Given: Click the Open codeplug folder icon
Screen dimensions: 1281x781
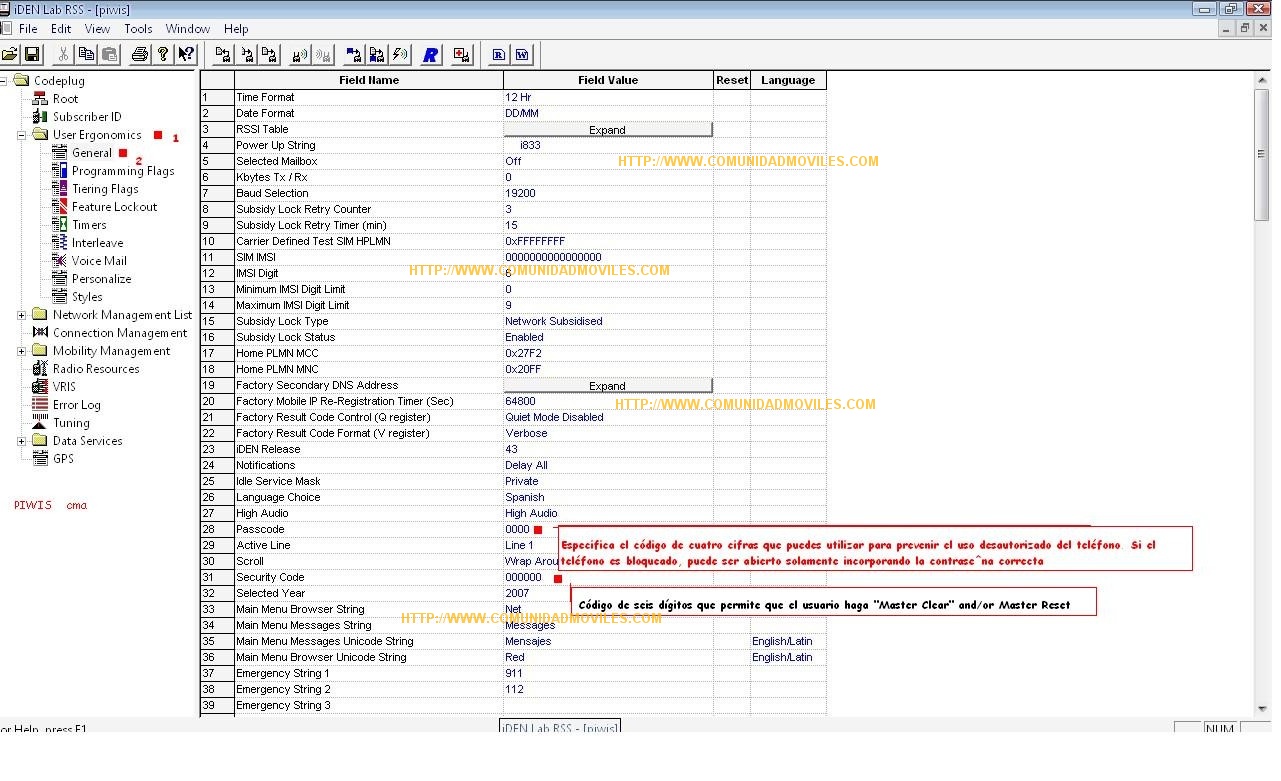Looking at the screenshot, I should (x=9, y=54).
